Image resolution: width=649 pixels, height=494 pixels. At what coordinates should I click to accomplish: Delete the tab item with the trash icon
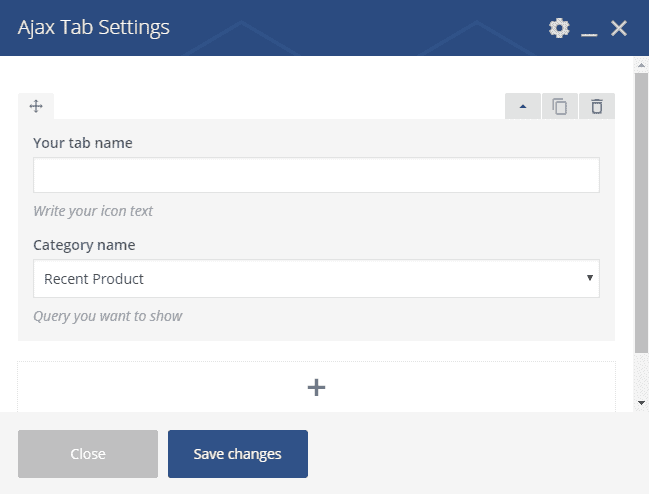[x=597, y=106]
